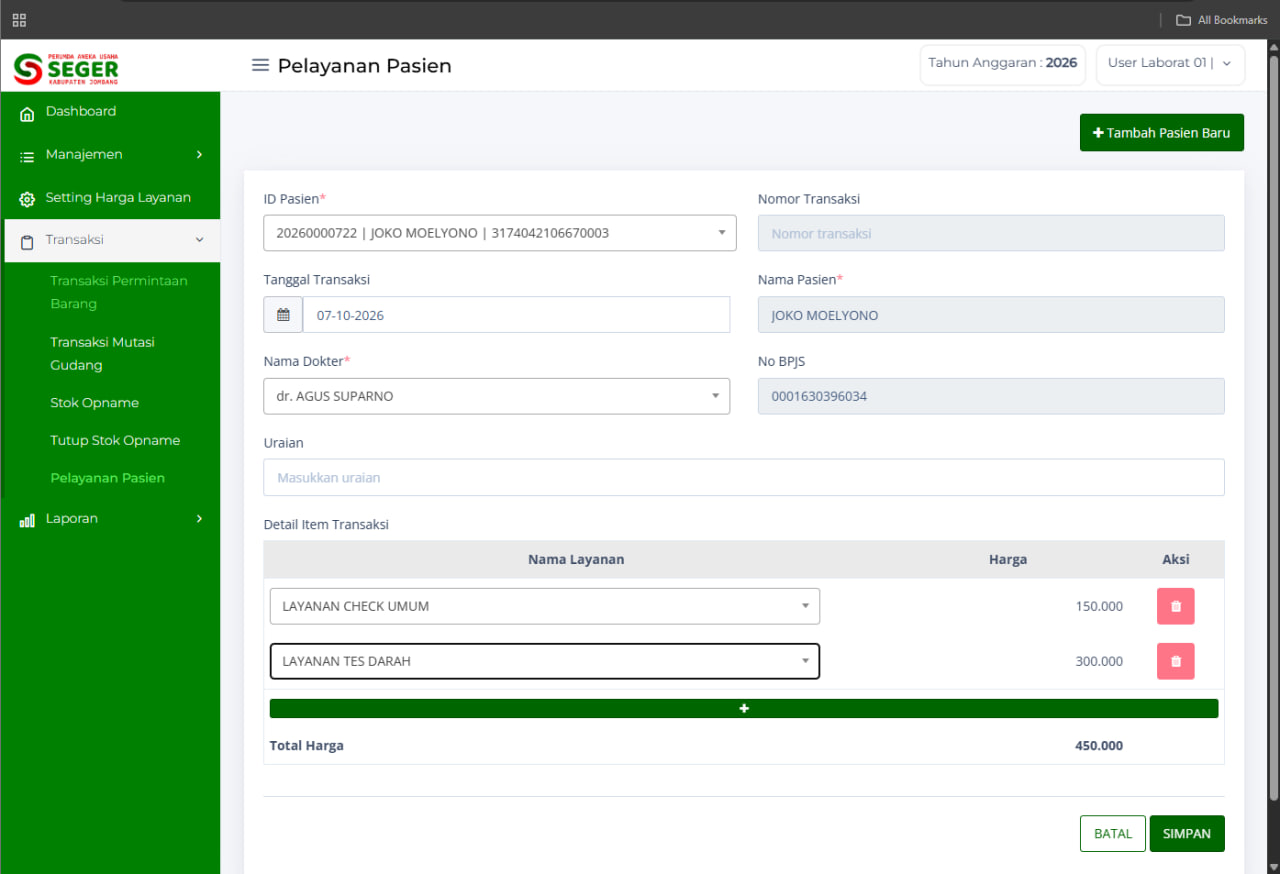Viewport: 1280px width, 874px height.
Task: Add a new item row with green plus bar
Action: (x=744, y=708)
